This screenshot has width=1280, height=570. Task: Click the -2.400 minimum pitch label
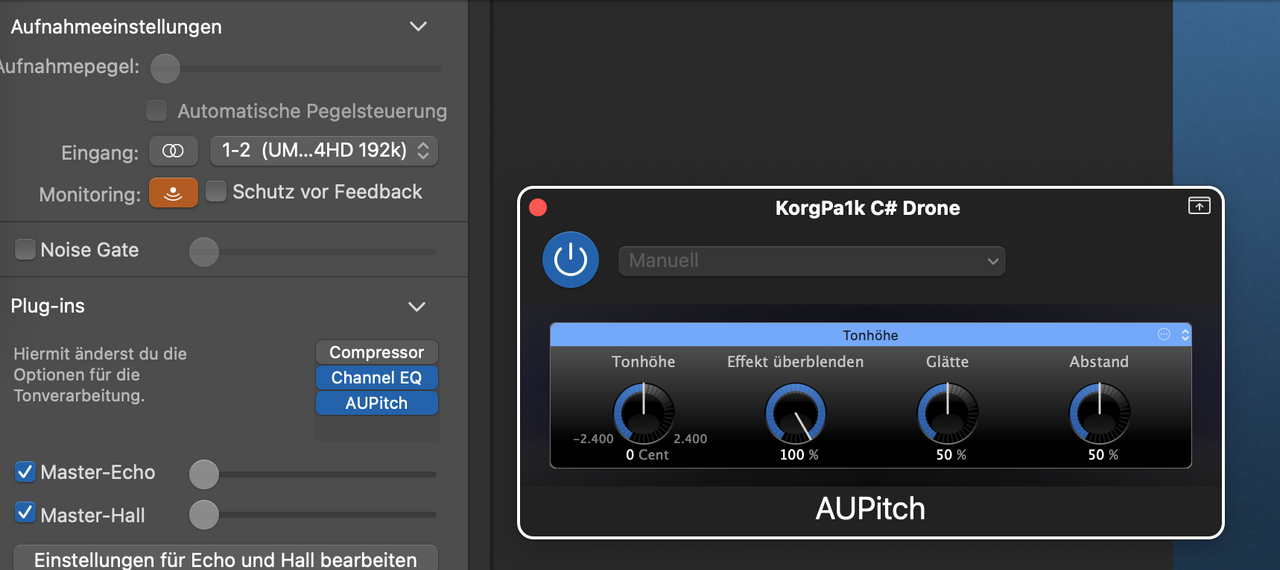point(593,439)
